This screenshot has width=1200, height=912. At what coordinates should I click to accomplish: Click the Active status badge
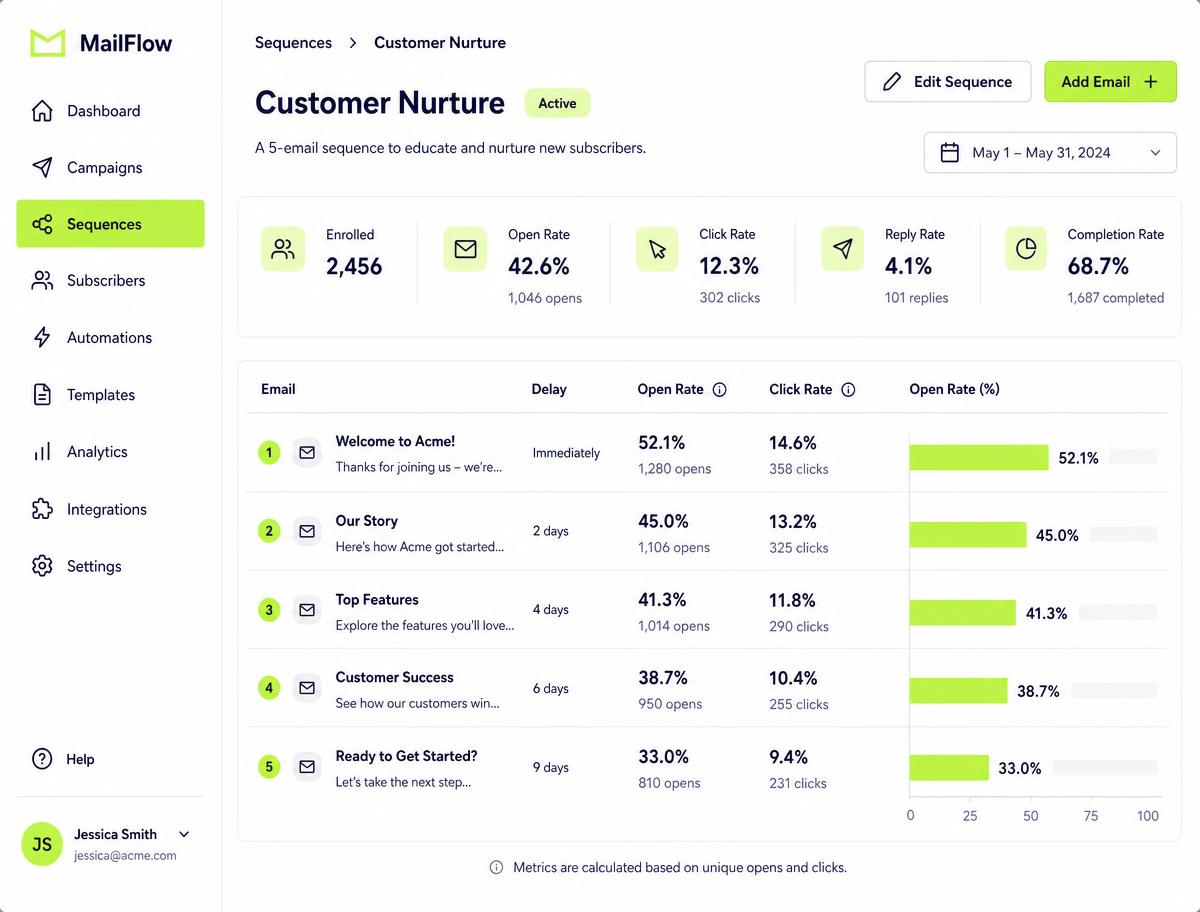click(557, 103)
